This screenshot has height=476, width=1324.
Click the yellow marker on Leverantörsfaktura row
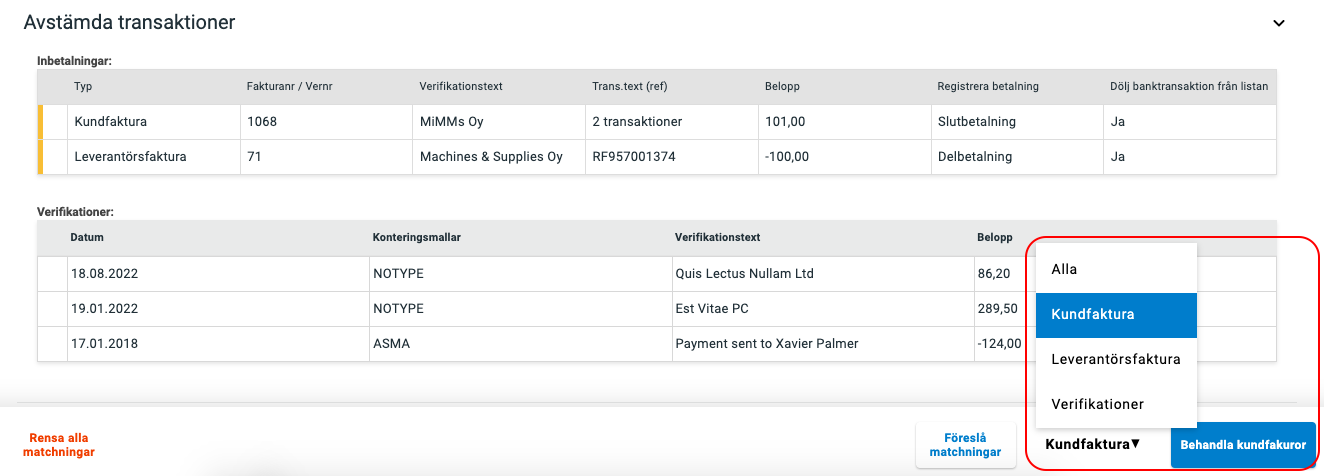(41, 157)
